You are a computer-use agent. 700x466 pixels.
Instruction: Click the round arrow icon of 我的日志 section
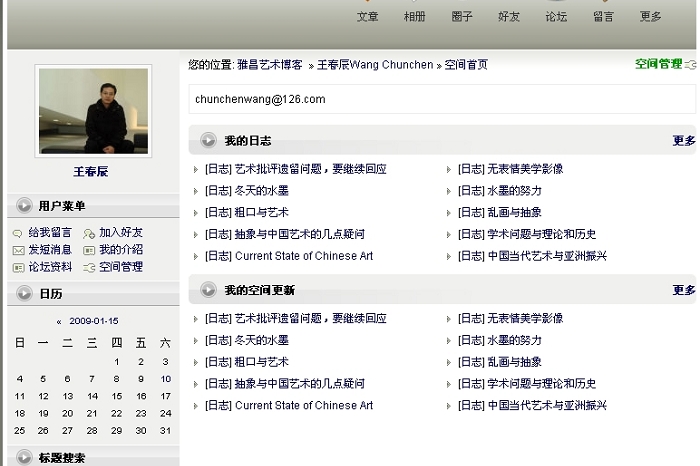click(x=208, y=141)
